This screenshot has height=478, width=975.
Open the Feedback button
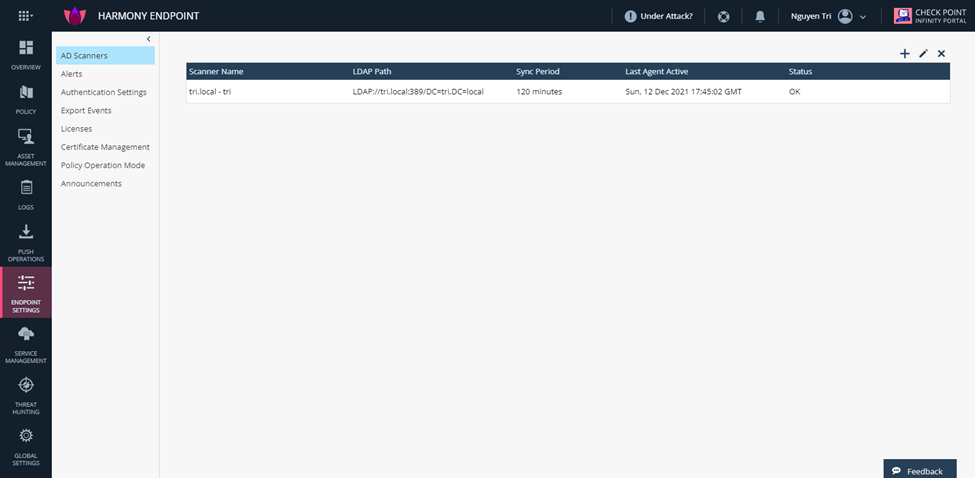pos(920,469)
